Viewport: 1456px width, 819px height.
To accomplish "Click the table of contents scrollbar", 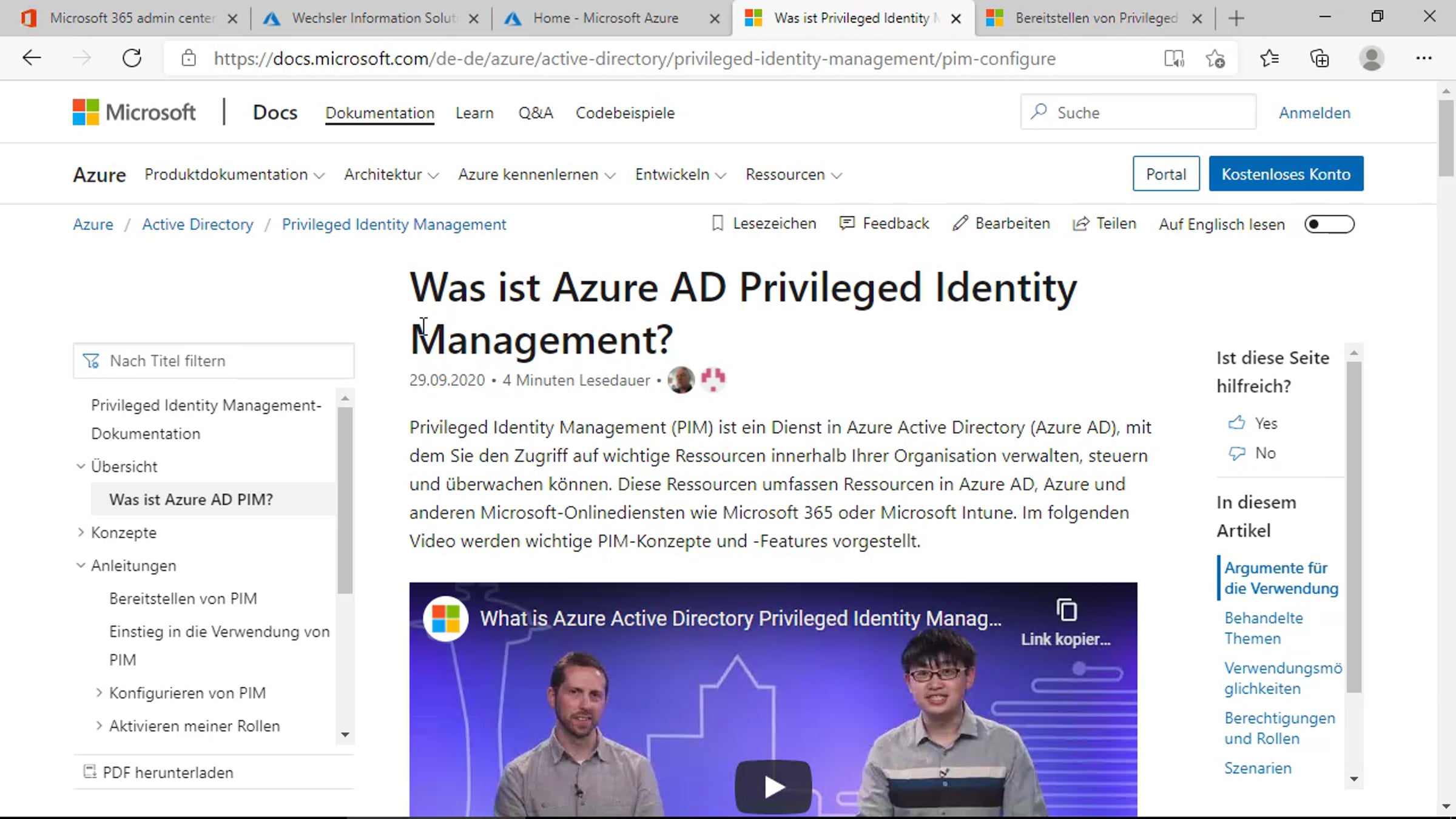I will [x=345, y=500].
